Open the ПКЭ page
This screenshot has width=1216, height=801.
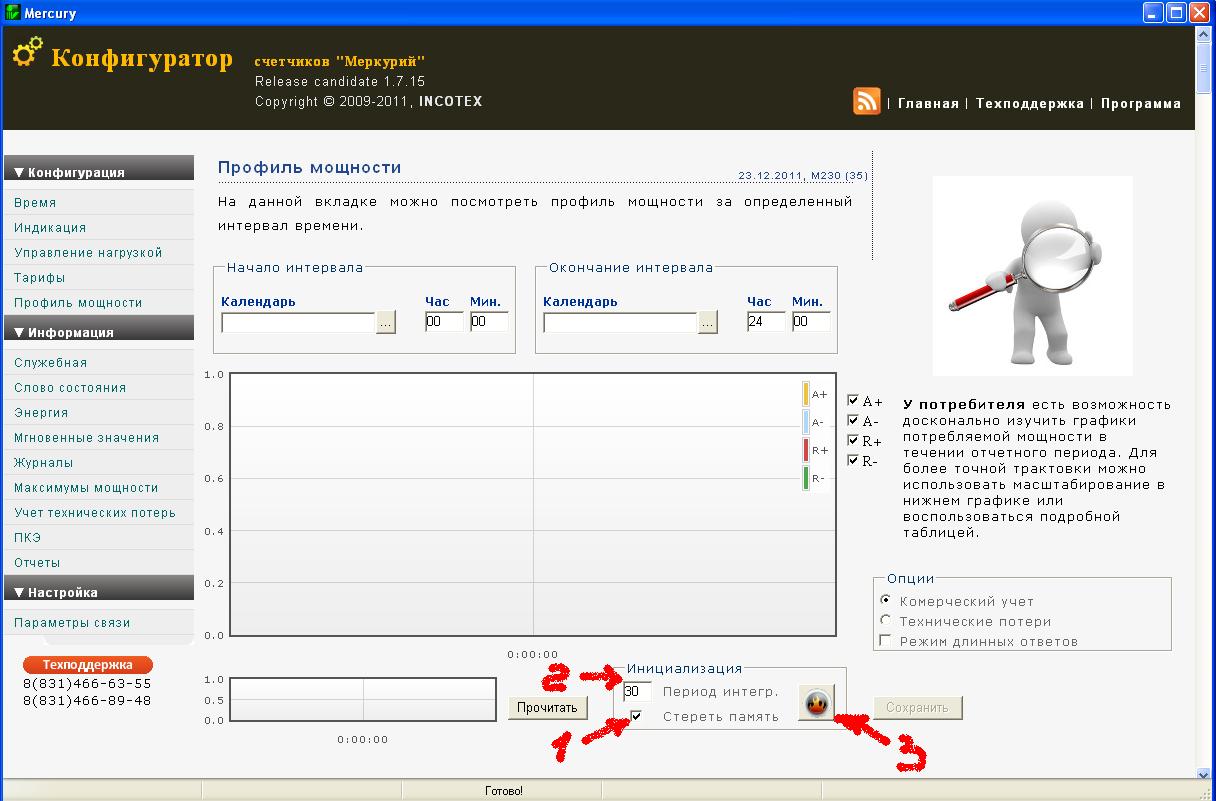(x=27, y=537)
